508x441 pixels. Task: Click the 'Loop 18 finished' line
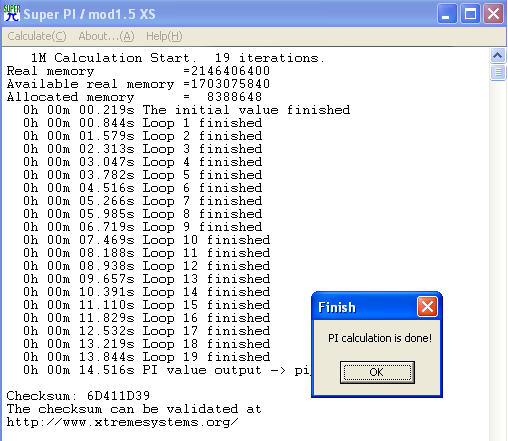click(x=146, y=344)
